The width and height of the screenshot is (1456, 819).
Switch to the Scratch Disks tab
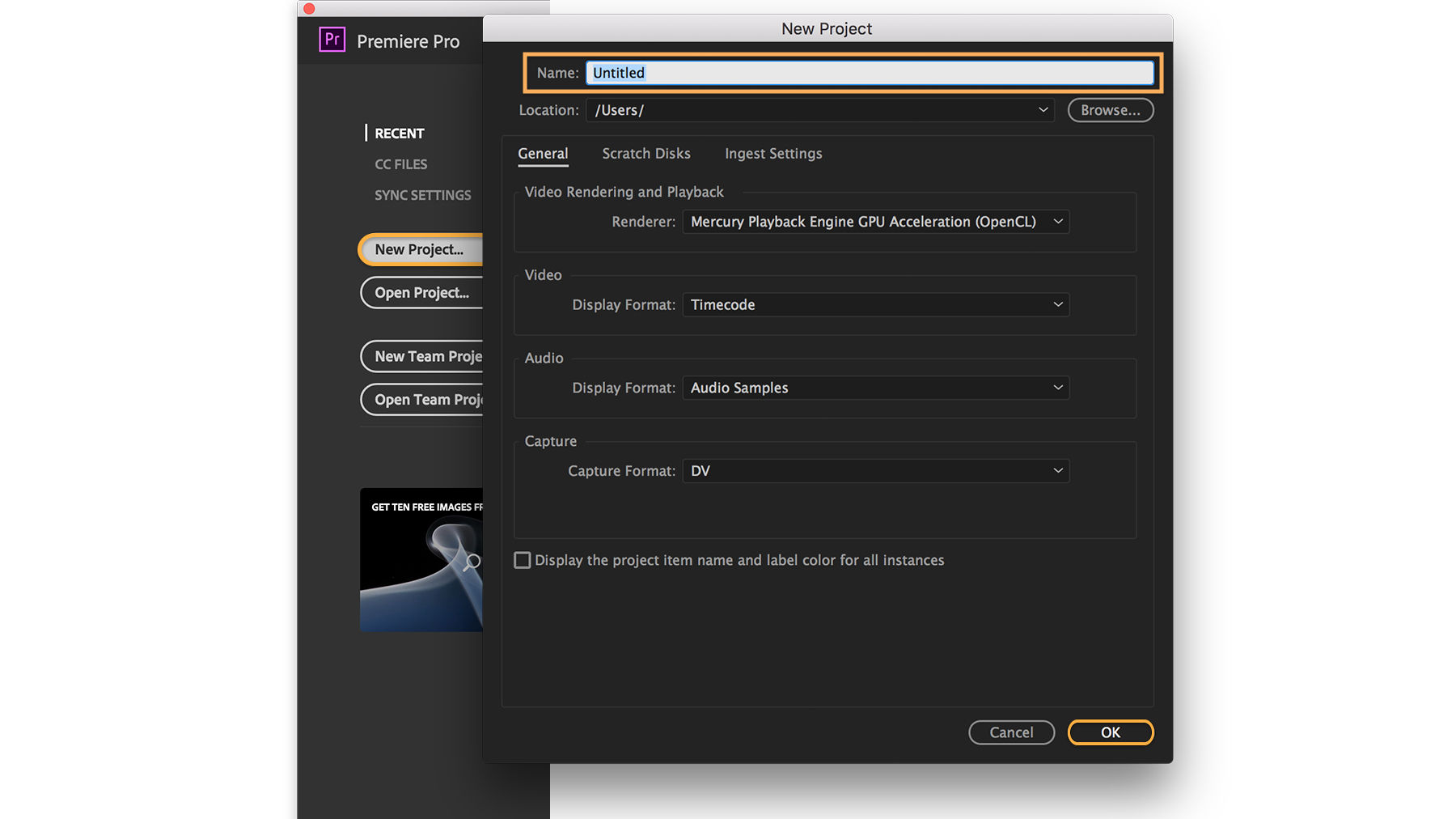pyautogui.click(x=645, y=153)
